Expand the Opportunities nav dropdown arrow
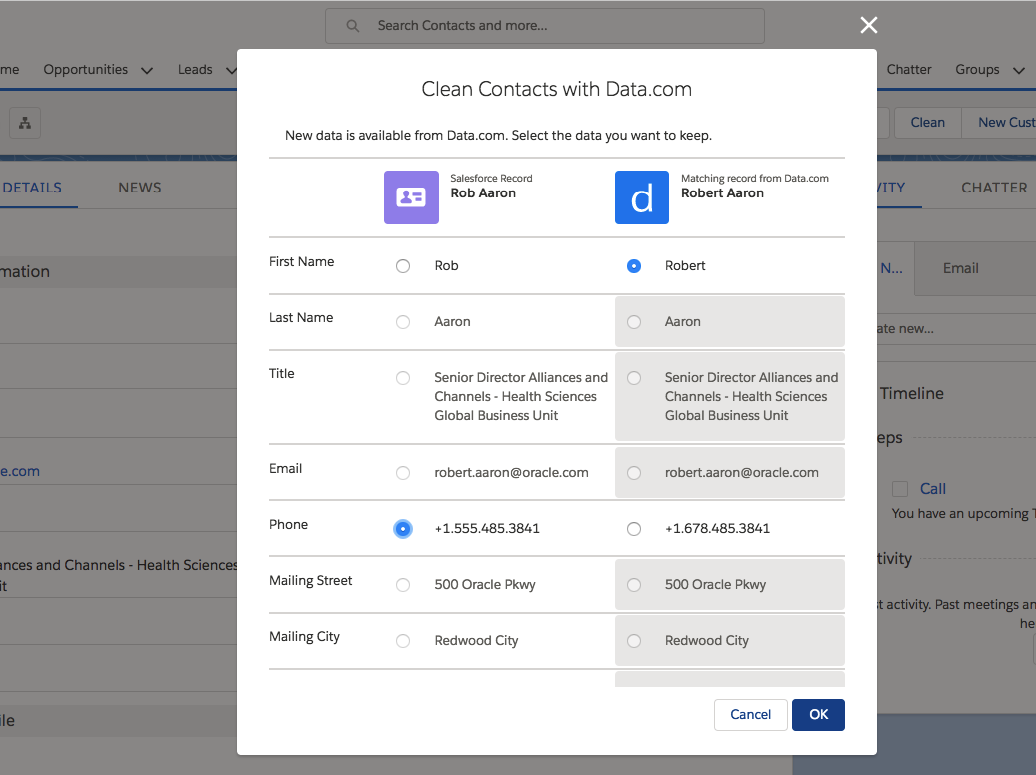This screenshot has height=775, width=1036. tap(147, 70)
